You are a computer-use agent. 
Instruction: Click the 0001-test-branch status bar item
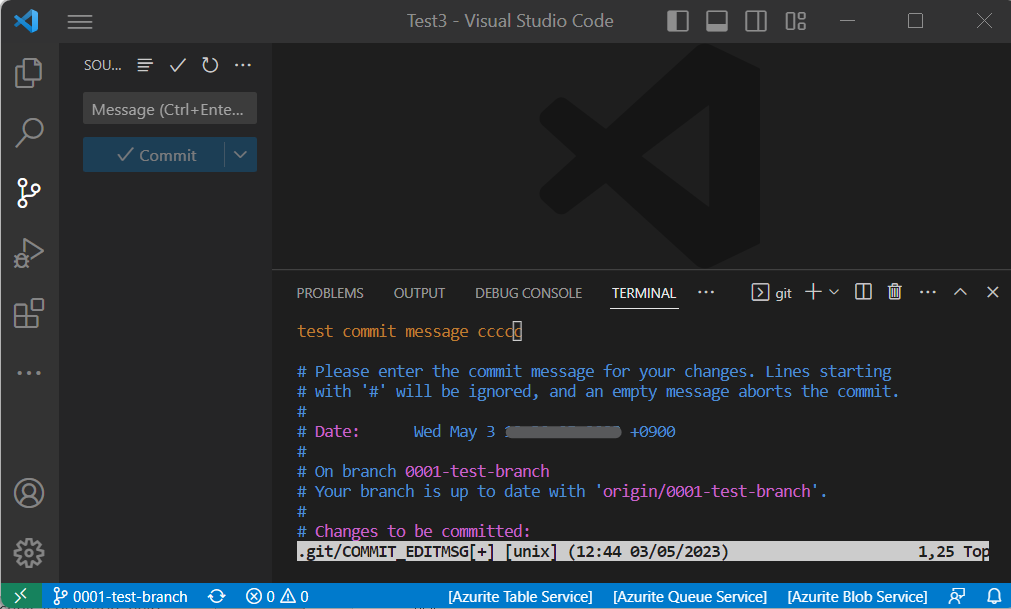click(121, 597)
